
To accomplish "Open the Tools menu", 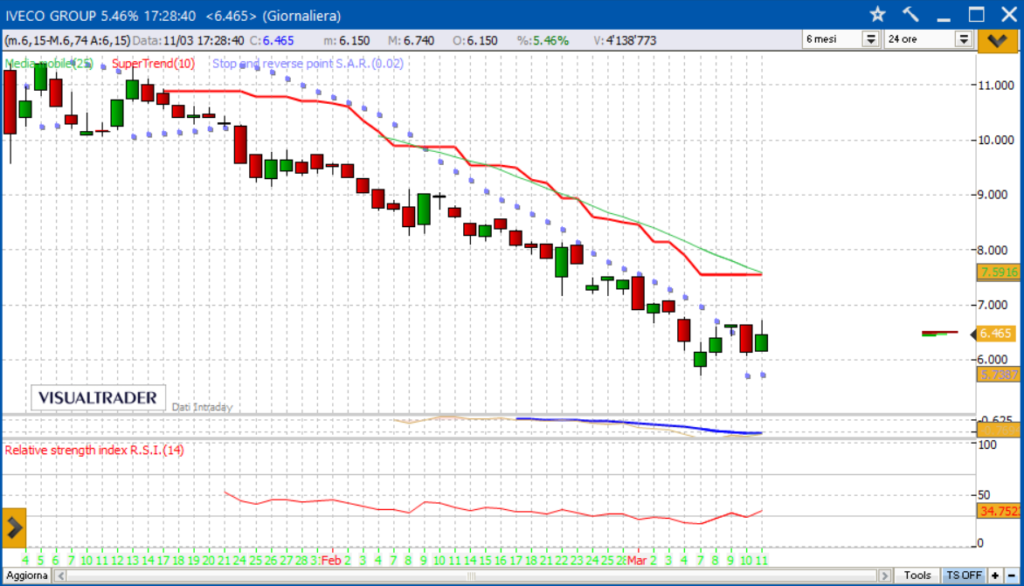I will point(917,576).
